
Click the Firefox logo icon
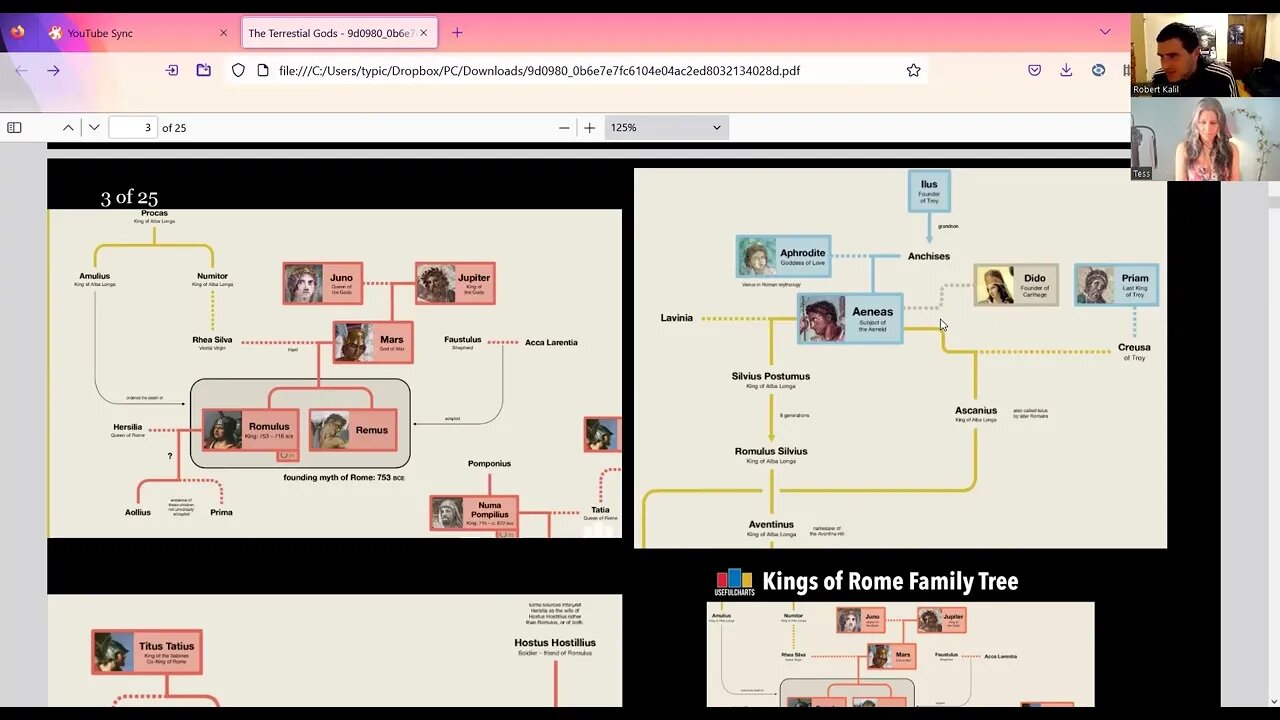coord(17,32)
